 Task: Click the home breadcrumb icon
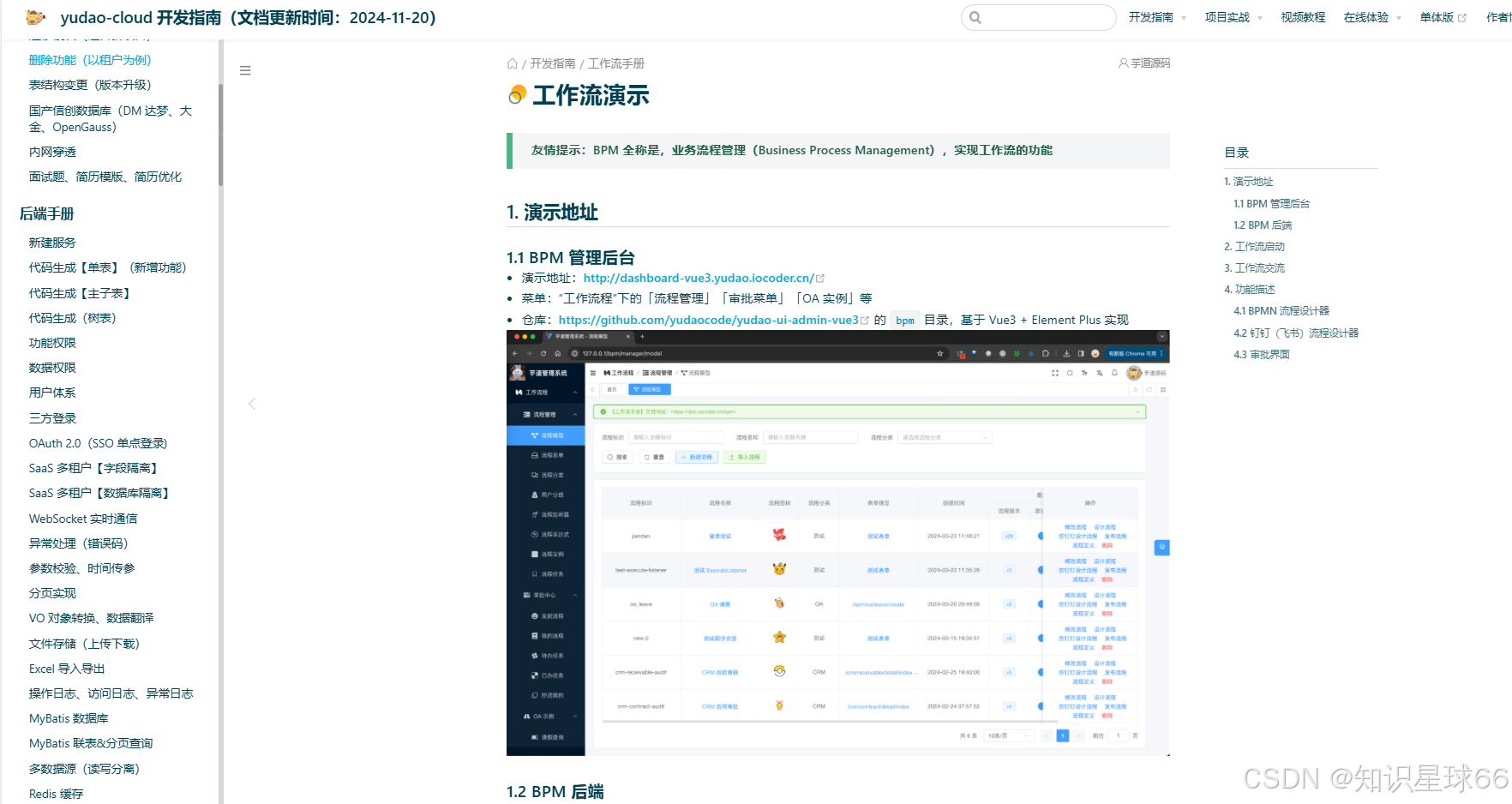point(513,63)
